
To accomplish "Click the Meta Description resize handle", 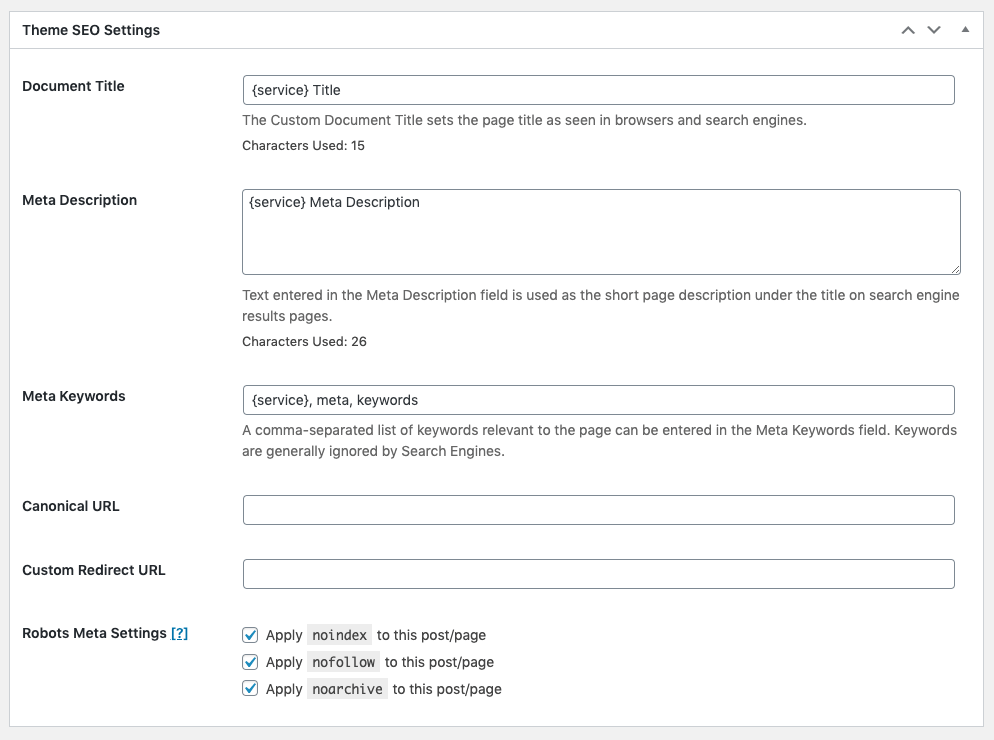I will pyautogui.click(x=955, y=269).
